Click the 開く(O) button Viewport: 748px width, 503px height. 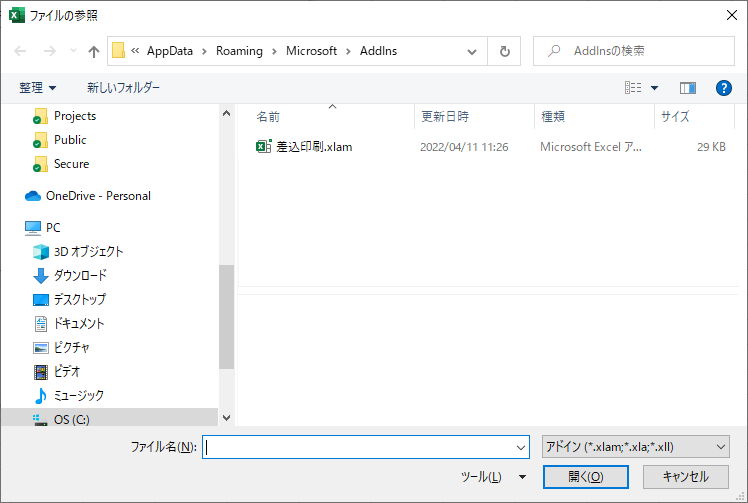point(585,477)
